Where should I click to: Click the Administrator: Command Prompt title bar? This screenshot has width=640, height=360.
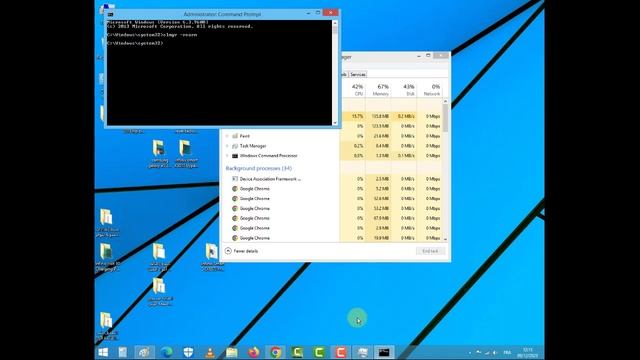point(222,14)
